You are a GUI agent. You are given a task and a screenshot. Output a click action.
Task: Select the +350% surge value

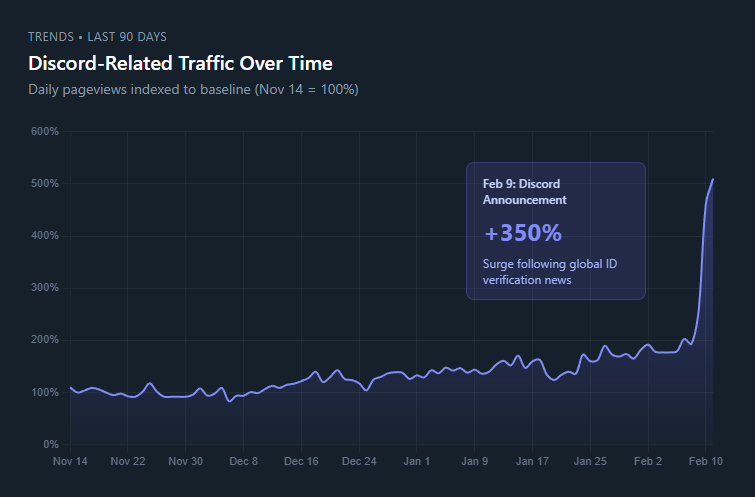(x=522, y=233)
